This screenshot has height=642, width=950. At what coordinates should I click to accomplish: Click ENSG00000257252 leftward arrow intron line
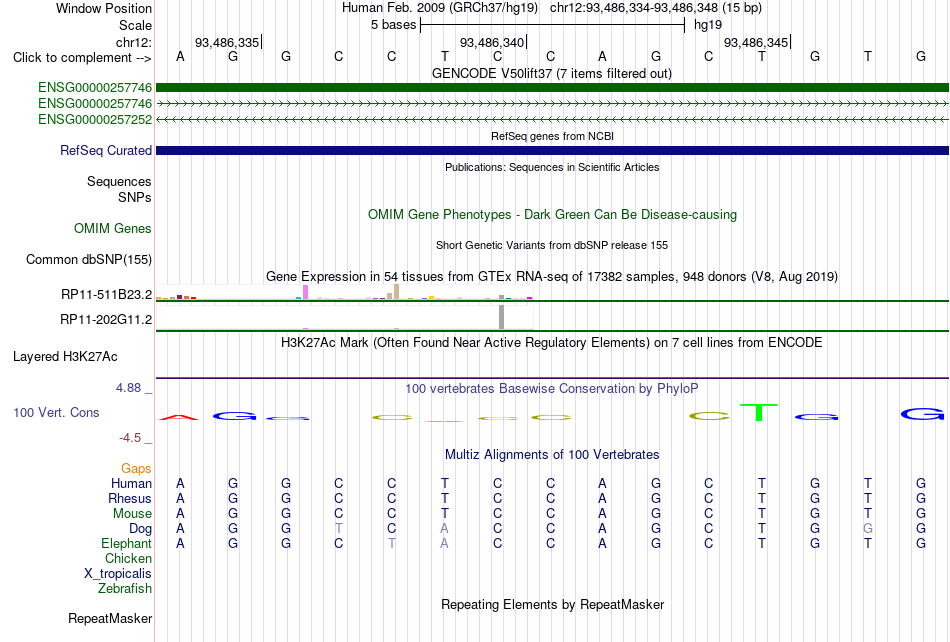(x=552, y=120)
